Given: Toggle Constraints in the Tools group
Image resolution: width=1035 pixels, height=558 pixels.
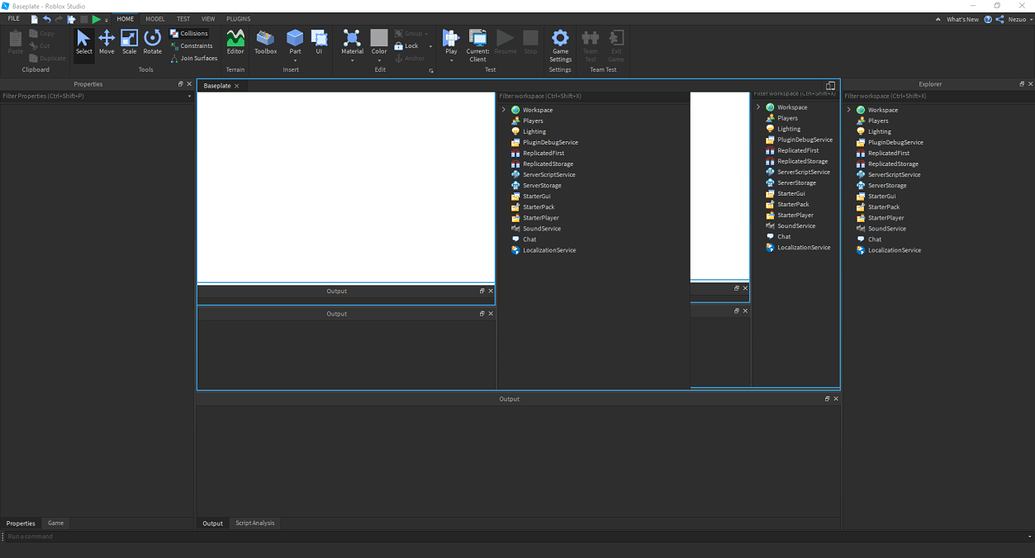Looking at the screenshot, I should pyautogui.click(x=191, y=46).
